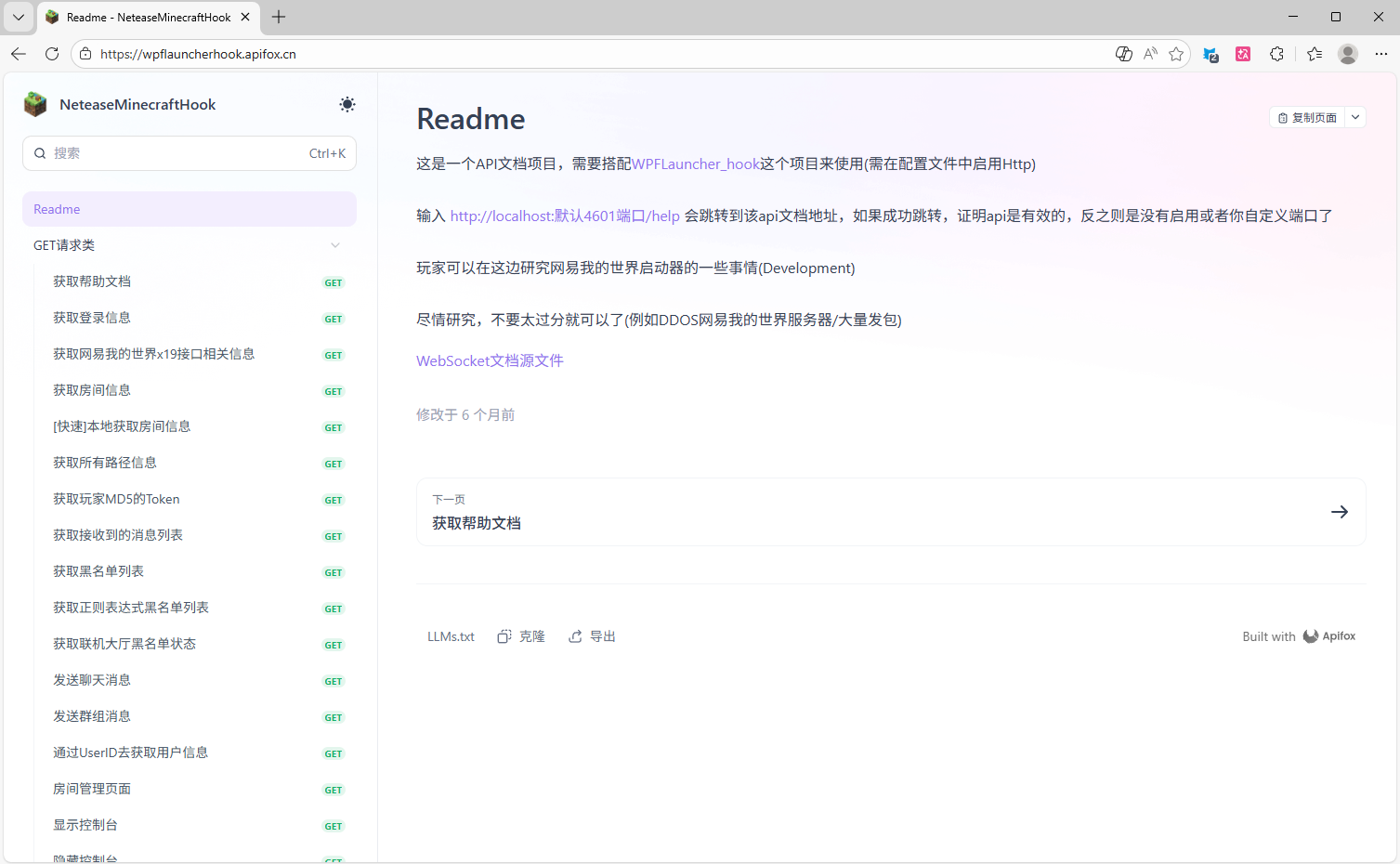Follow the WPFLauncher_hook link
This screenshot has height=864, width=1400.
[x=696, y=164]
